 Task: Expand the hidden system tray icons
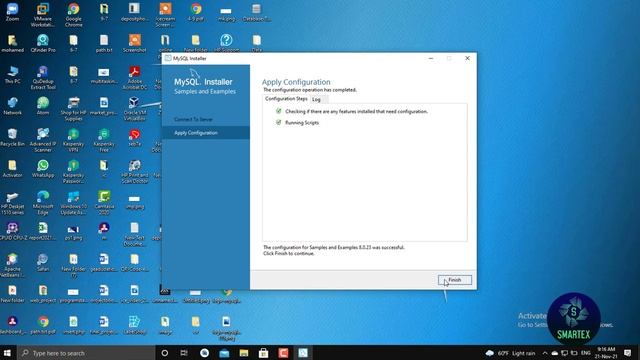[x=544, y=353]
